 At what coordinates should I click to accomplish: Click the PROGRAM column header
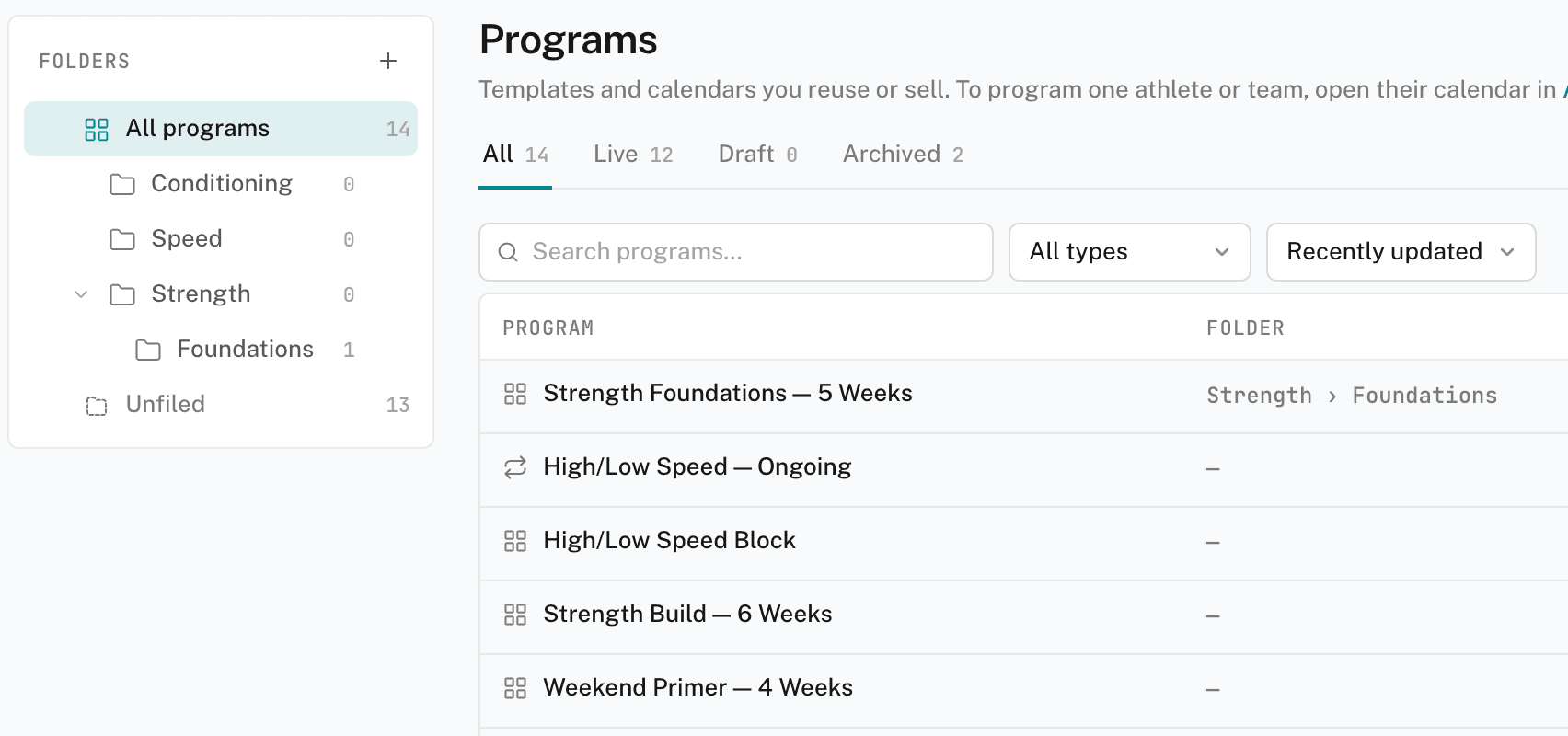click(548, 328)
